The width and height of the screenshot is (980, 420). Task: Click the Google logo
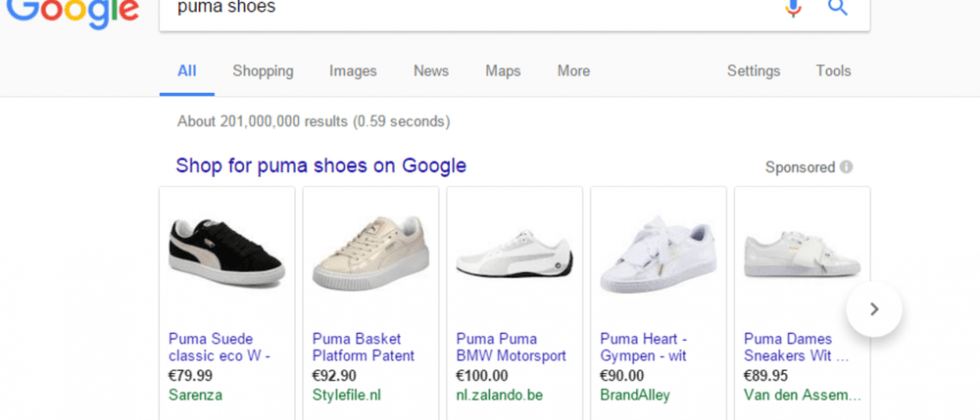[x=72, y=14]
